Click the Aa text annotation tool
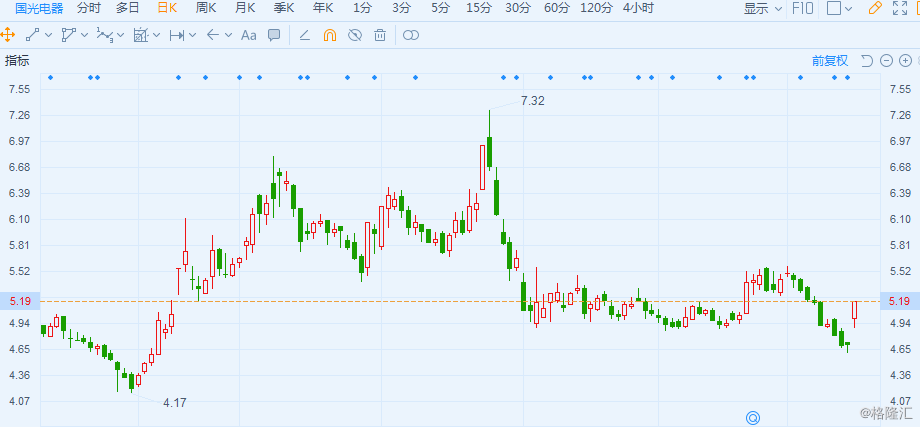This screenshot has height=427, width=920. click(x=249, y=35)
